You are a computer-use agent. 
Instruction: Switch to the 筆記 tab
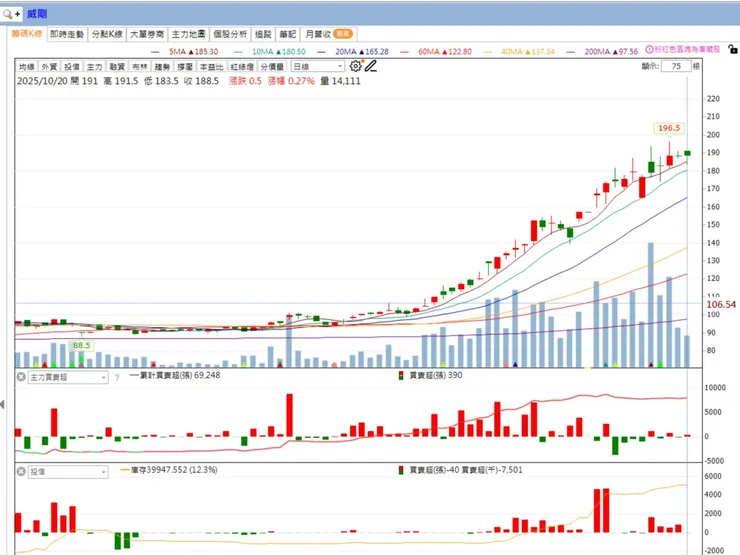point(287,34)
